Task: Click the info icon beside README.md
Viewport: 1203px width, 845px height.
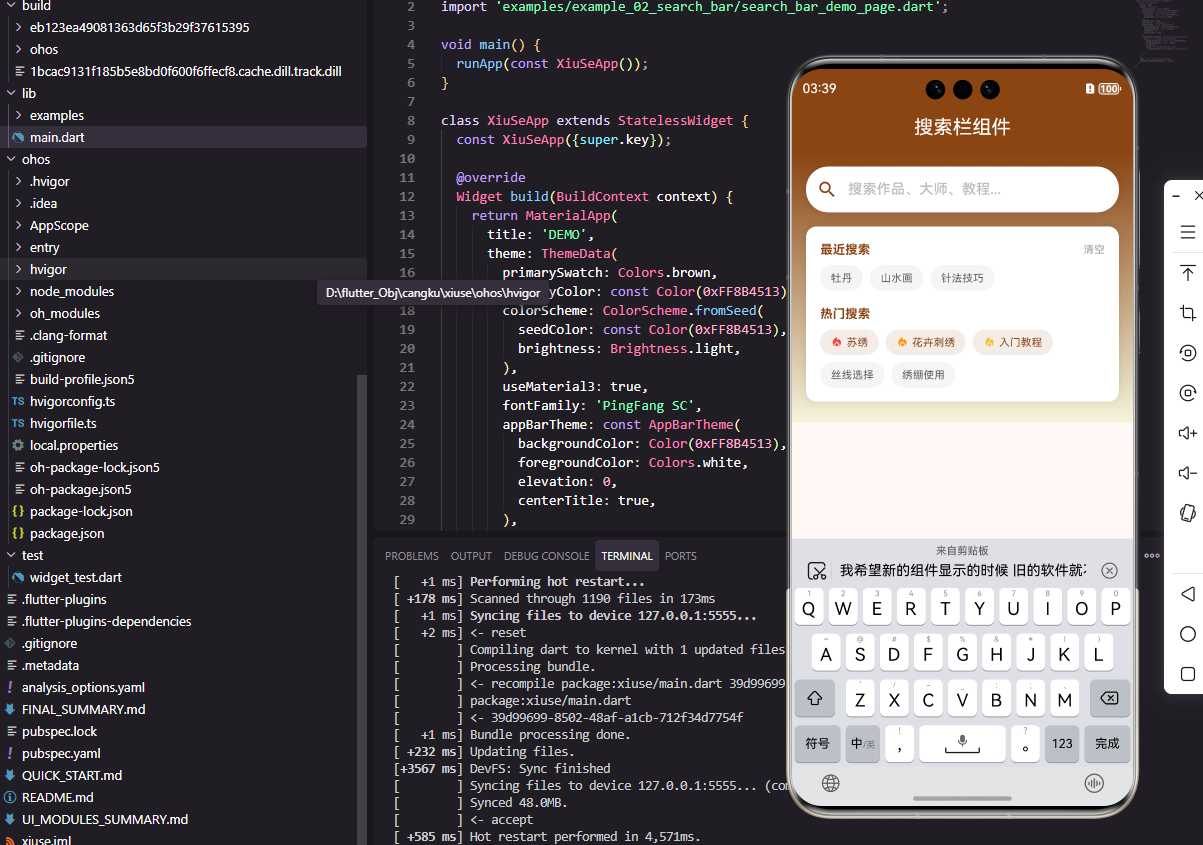Action: 10,797
